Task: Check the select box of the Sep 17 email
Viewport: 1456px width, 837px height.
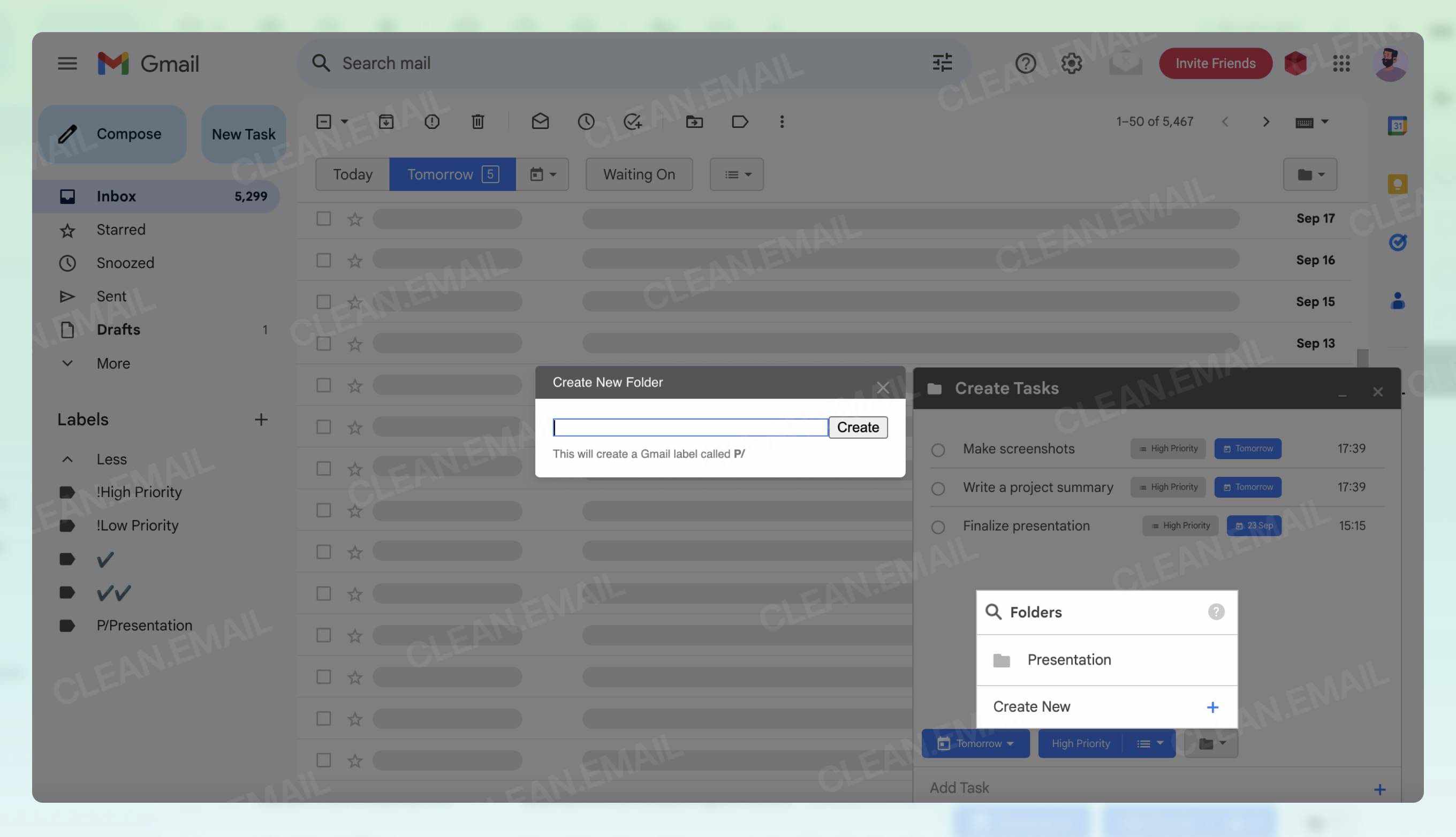Action: pyautogui.click(x=323, y=218)
